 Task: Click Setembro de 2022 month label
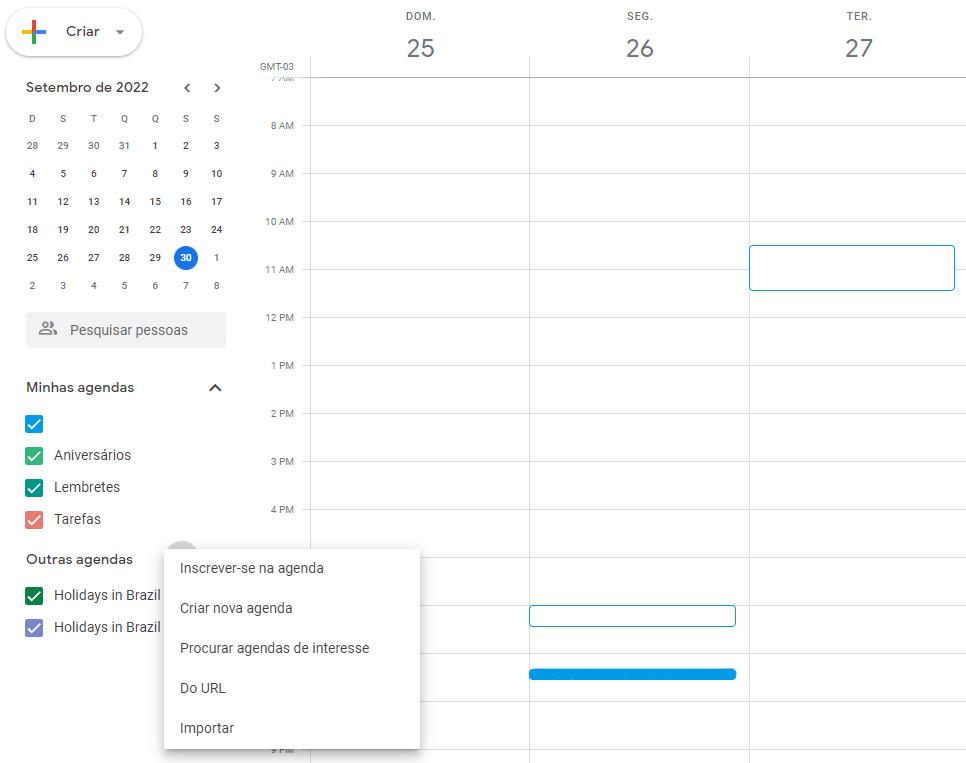(x=87, y=88)
